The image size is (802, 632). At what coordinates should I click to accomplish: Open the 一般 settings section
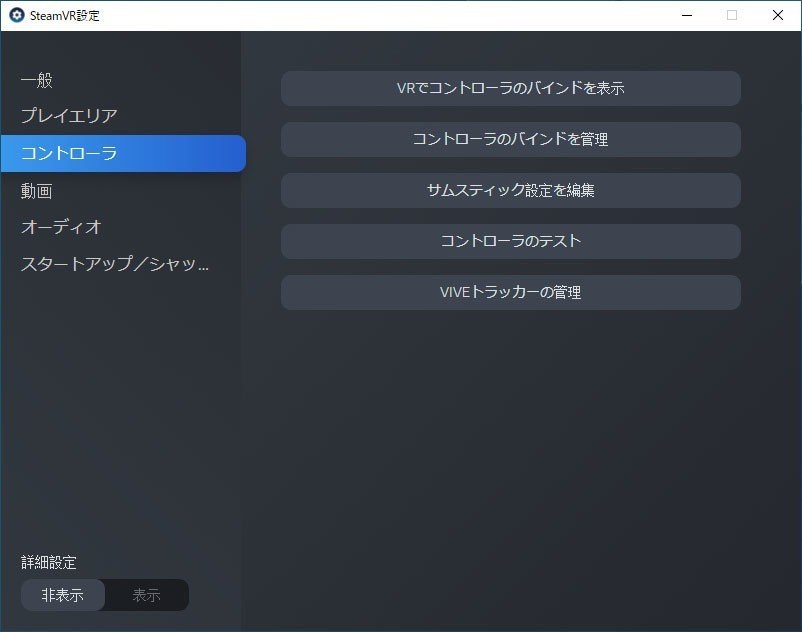click(37, 80)
